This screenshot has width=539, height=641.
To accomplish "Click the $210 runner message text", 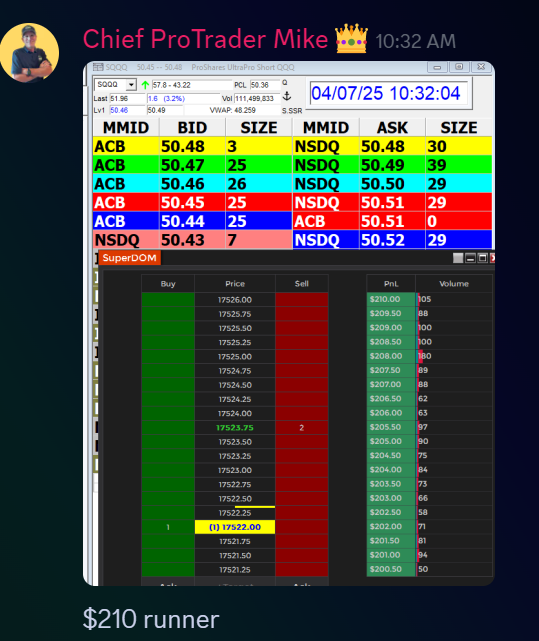I will tap(151, 619).
